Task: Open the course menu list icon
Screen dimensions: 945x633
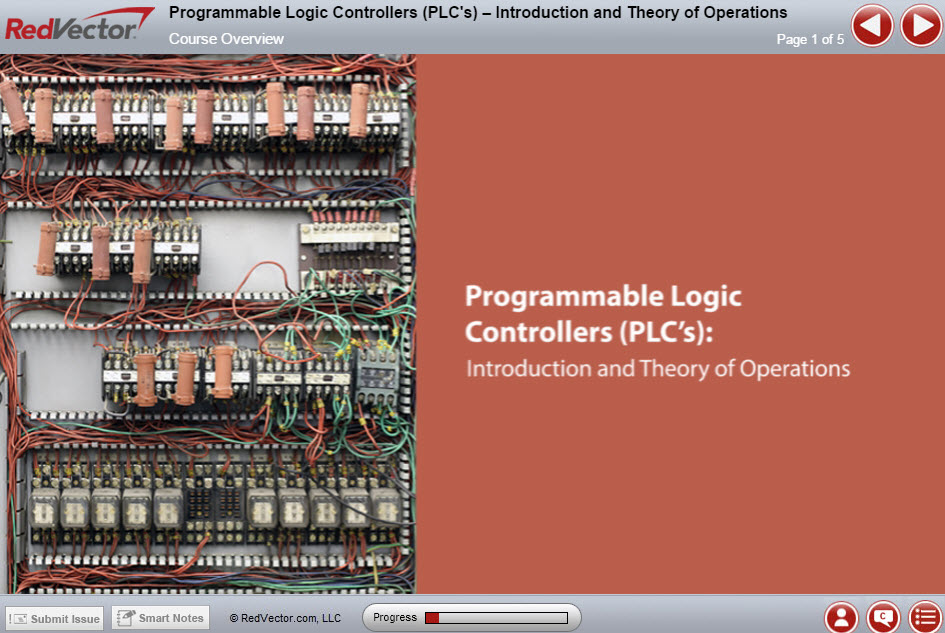Action: tap(926, 617)
